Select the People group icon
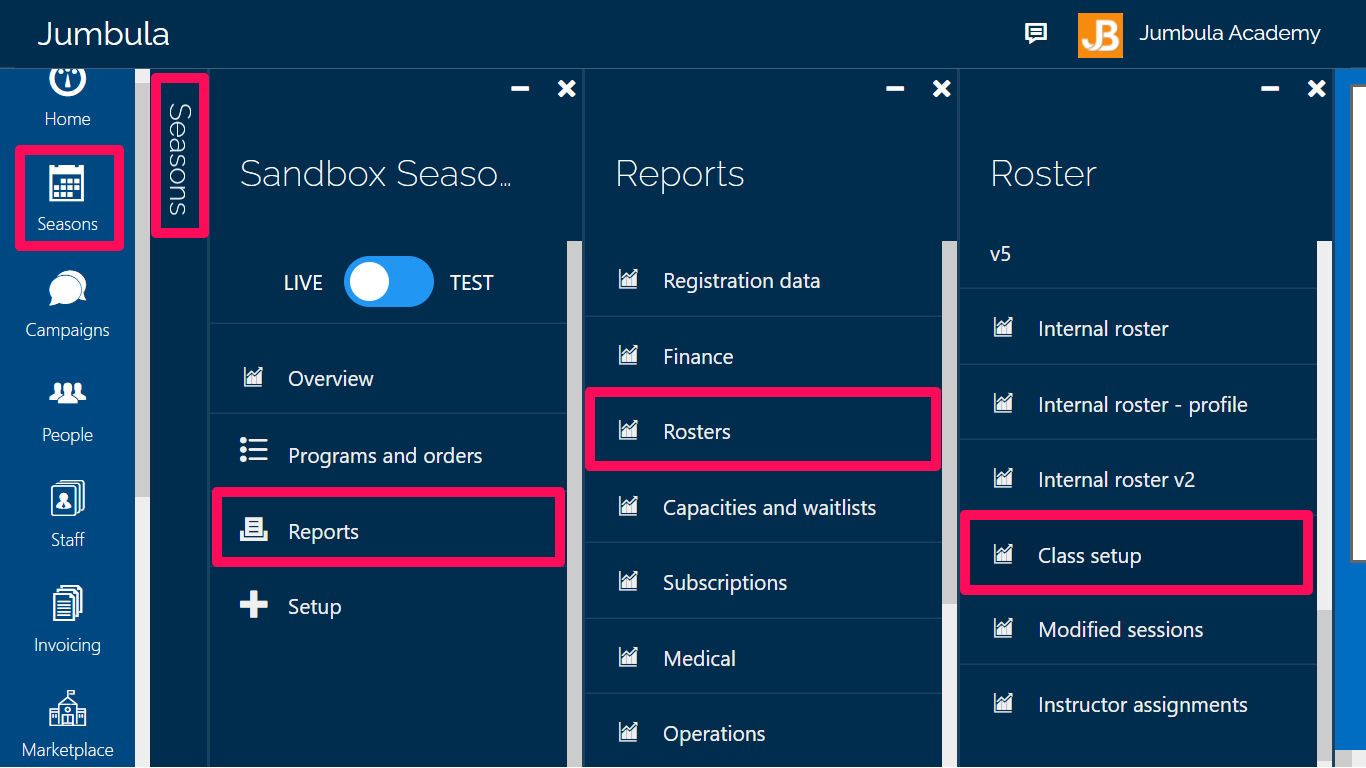The image size is (1366, 768). pyautogui.click(x=67, y=393)
